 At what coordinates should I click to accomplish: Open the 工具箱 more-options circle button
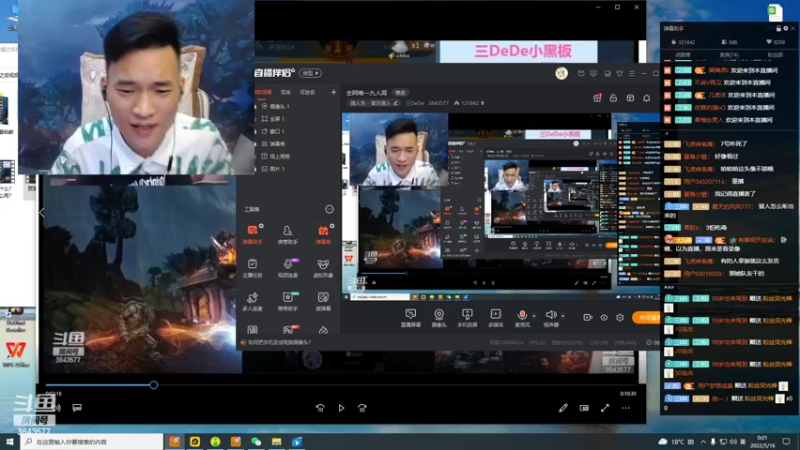coord(329,209)
